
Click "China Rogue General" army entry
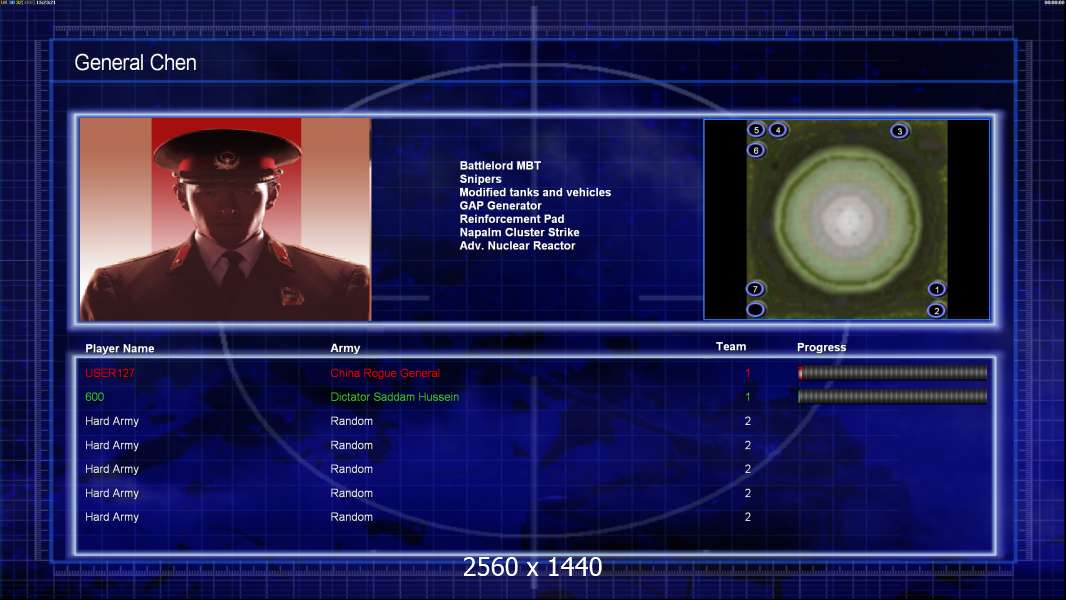[385, 373]
